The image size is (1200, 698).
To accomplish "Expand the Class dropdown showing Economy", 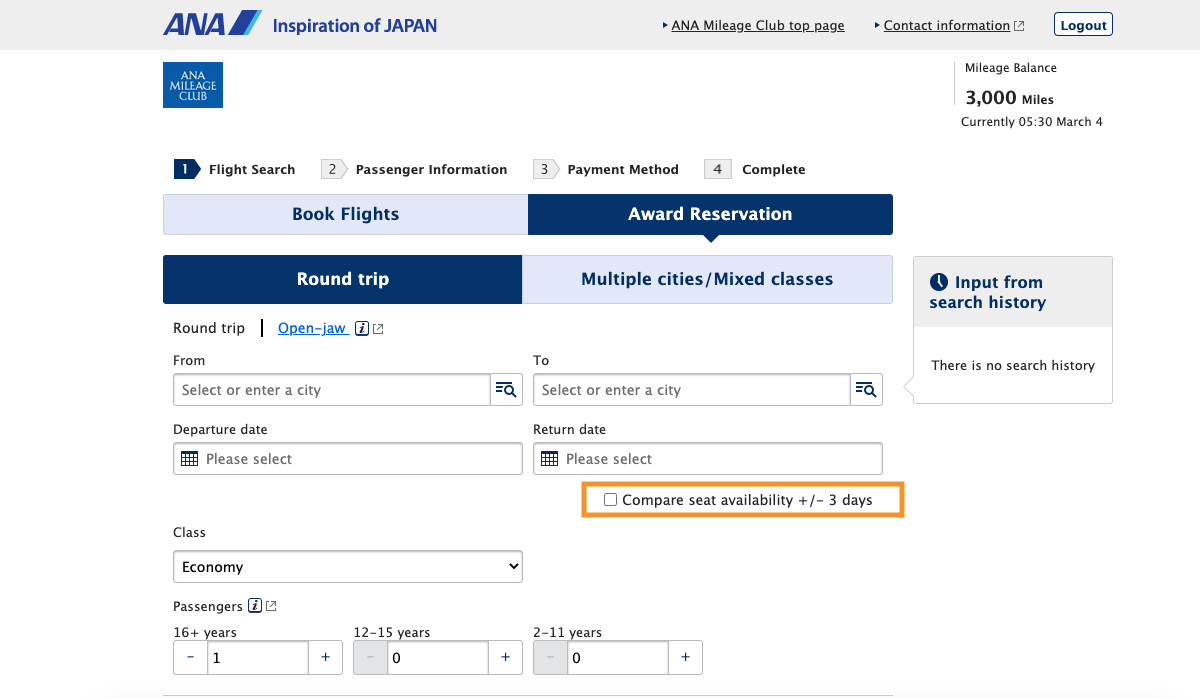I will (x=347, y=567).
